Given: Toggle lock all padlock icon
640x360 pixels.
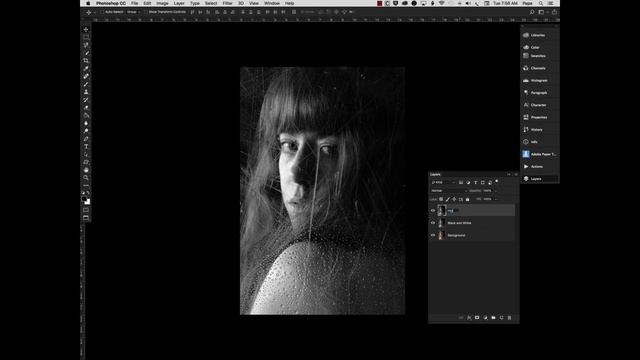Looking at the screenshot, I should click(x=467, y=199).
